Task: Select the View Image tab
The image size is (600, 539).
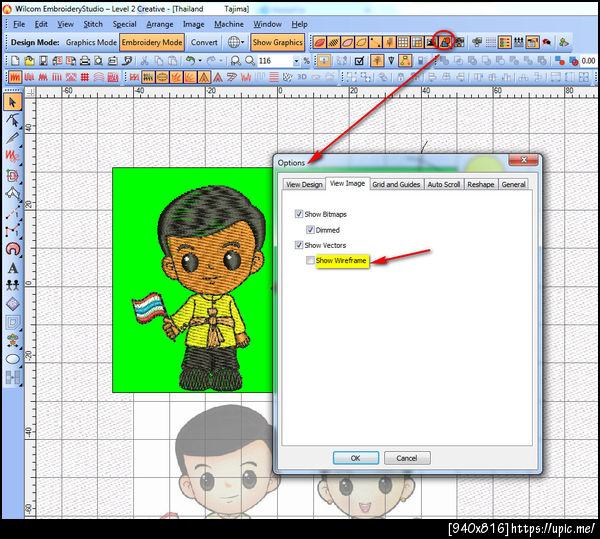Action: tap(347, 184)
